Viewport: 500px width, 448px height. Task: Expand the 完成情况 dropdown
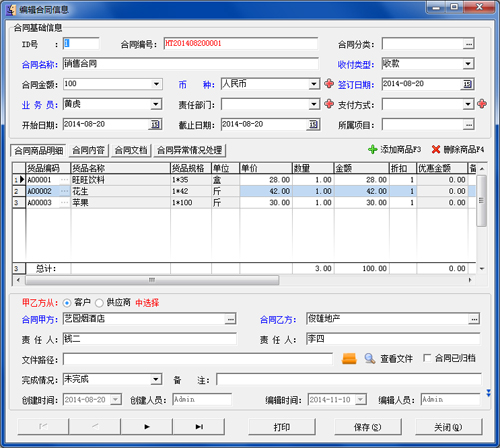(x=155, y=379)
